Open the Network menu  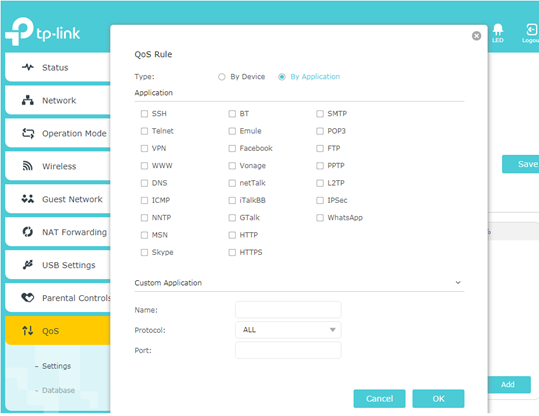coord(58,100)
